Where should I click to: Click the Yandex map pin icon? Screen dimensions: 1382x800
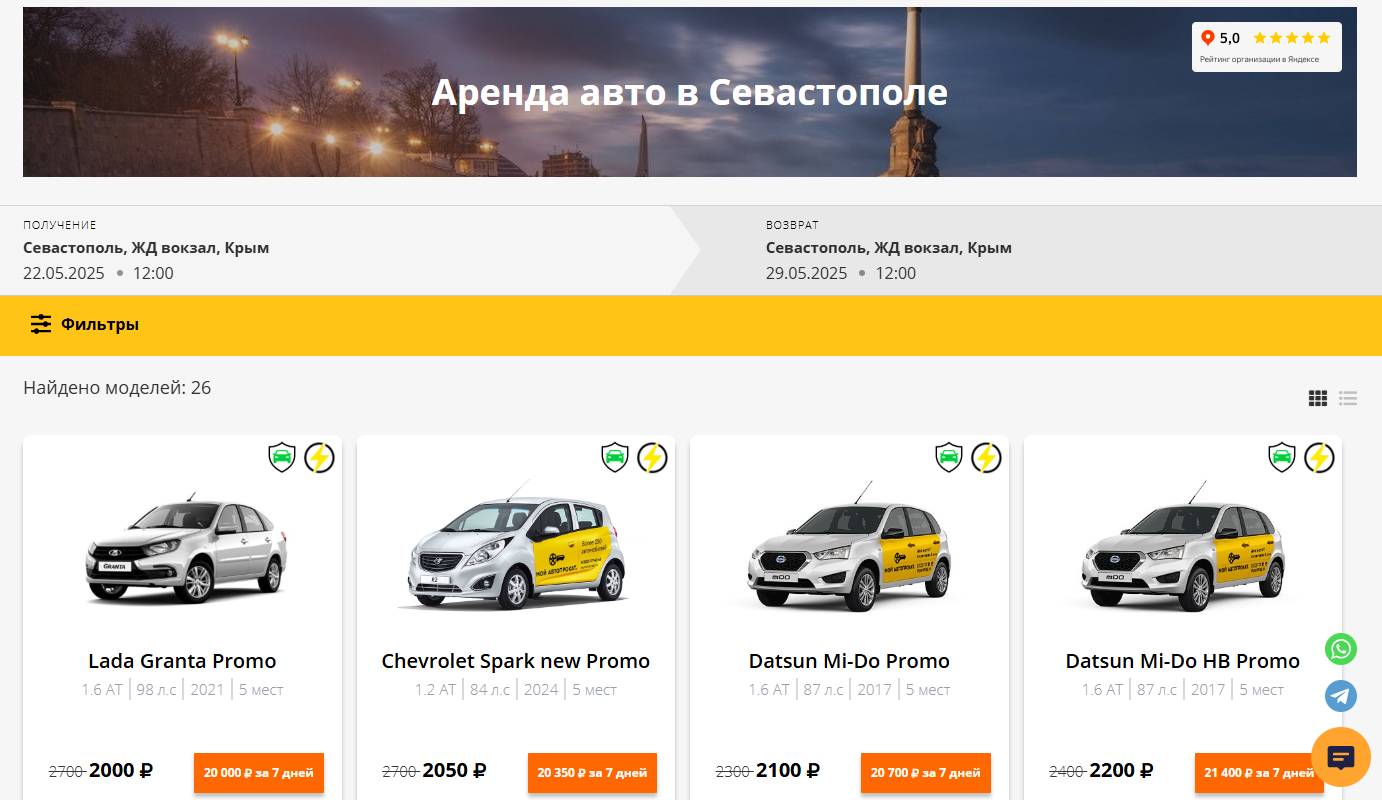click(x=1207, y=38)
